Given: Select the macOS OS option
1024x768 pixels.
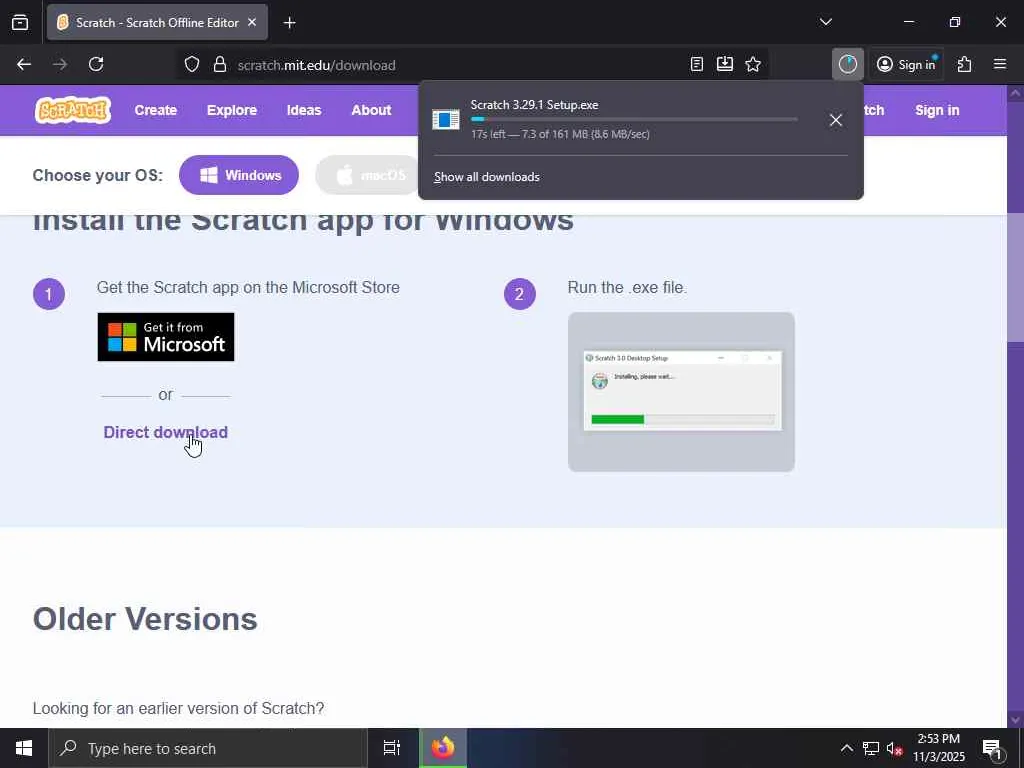Looking at the screenshot, I should coord(369,175).
